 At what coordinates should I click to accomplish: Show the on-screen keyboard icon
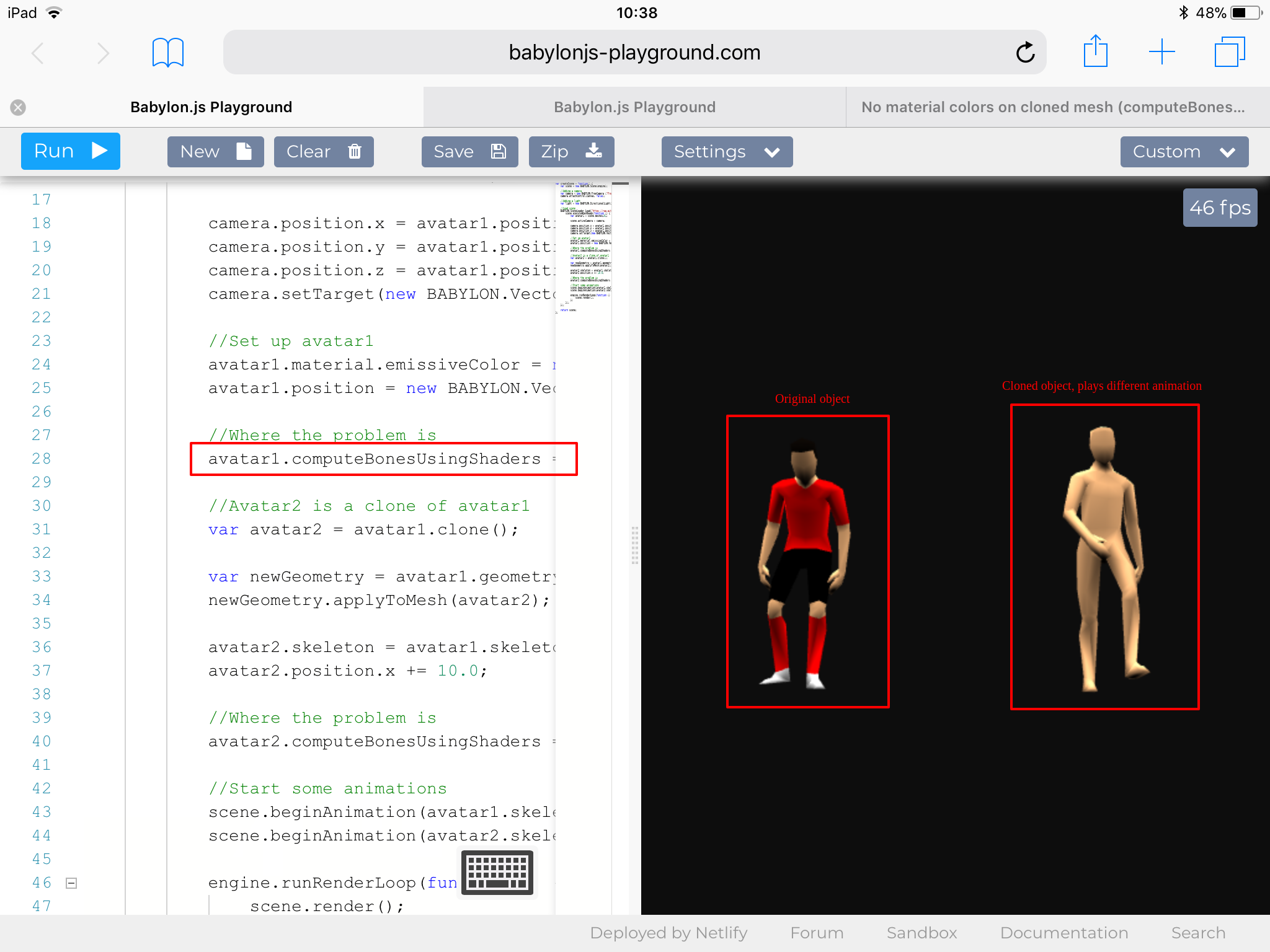pos(497,872)
